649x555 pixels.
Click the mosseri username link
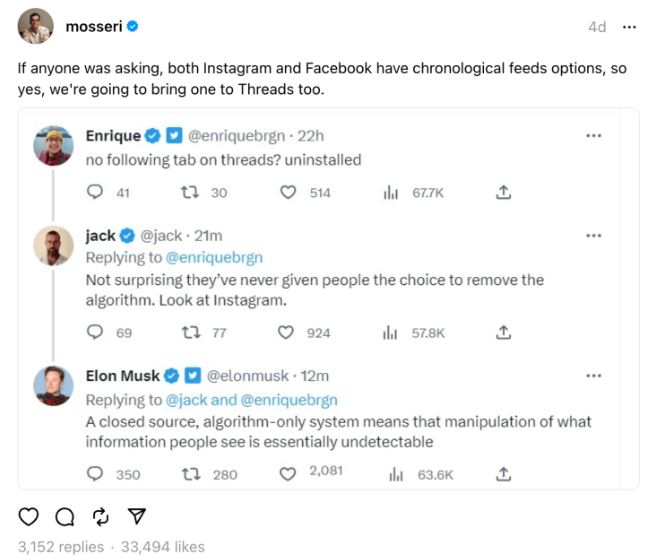pyautogui.click(x=93, y=27)
